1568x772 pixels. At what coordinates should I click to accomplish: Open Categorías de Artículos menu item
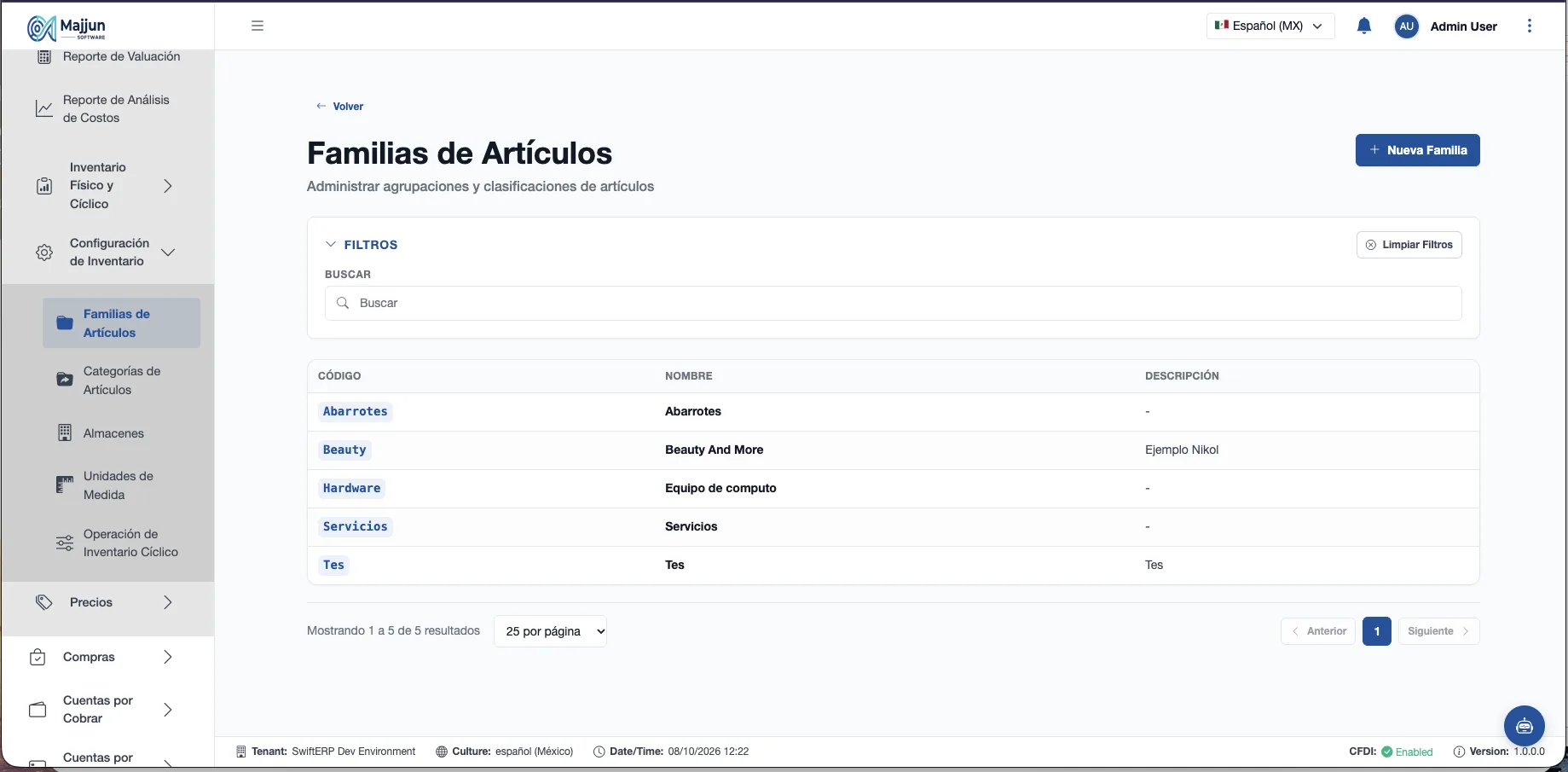pos(121,380)
